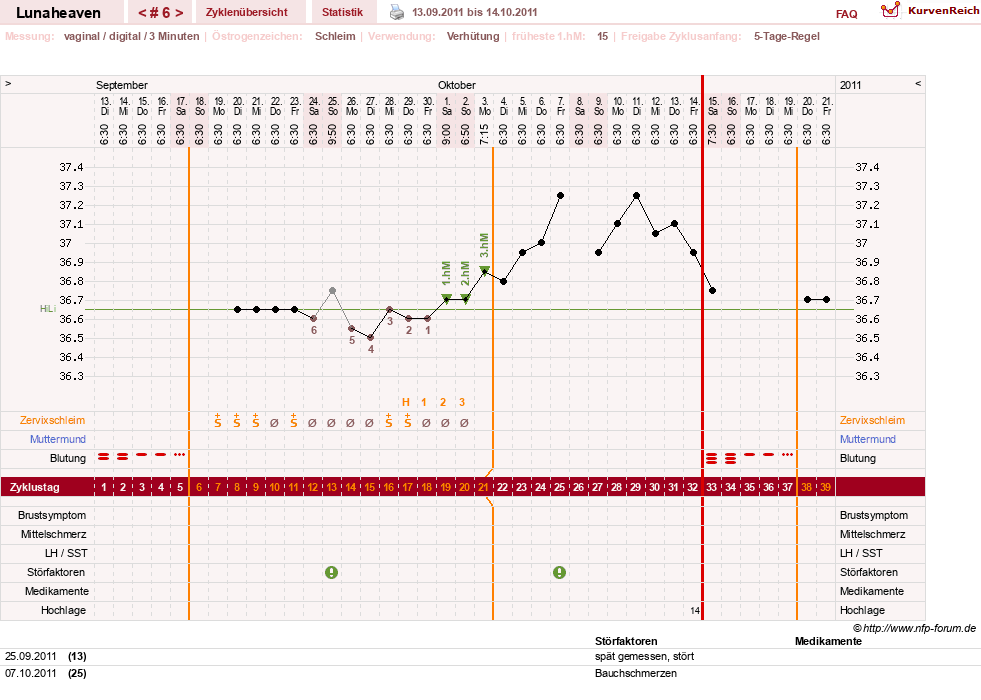This screenshot has height=700, width=981.
Task: Open the Statistik tab
Action: click(x=342, y=12)
